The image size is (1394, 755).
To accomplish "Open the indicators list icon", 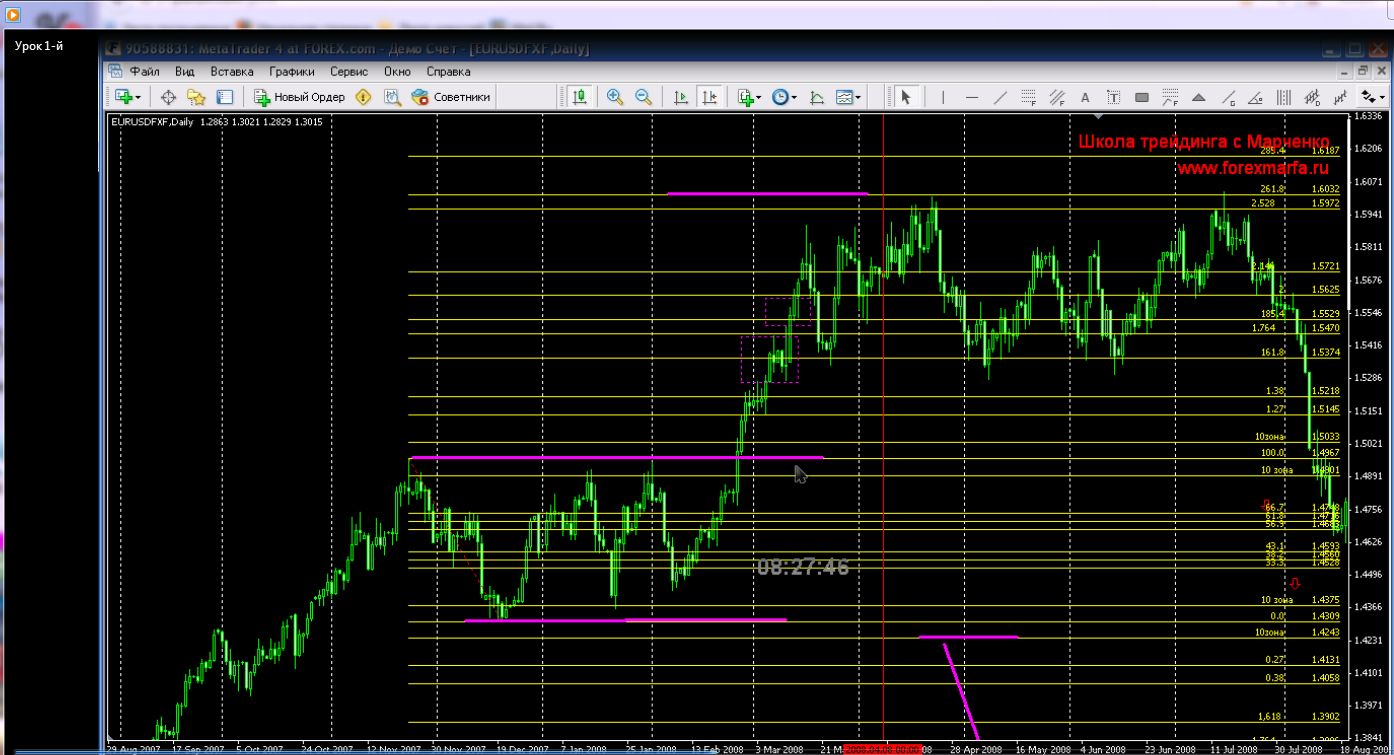I will [x=745, y=97].
